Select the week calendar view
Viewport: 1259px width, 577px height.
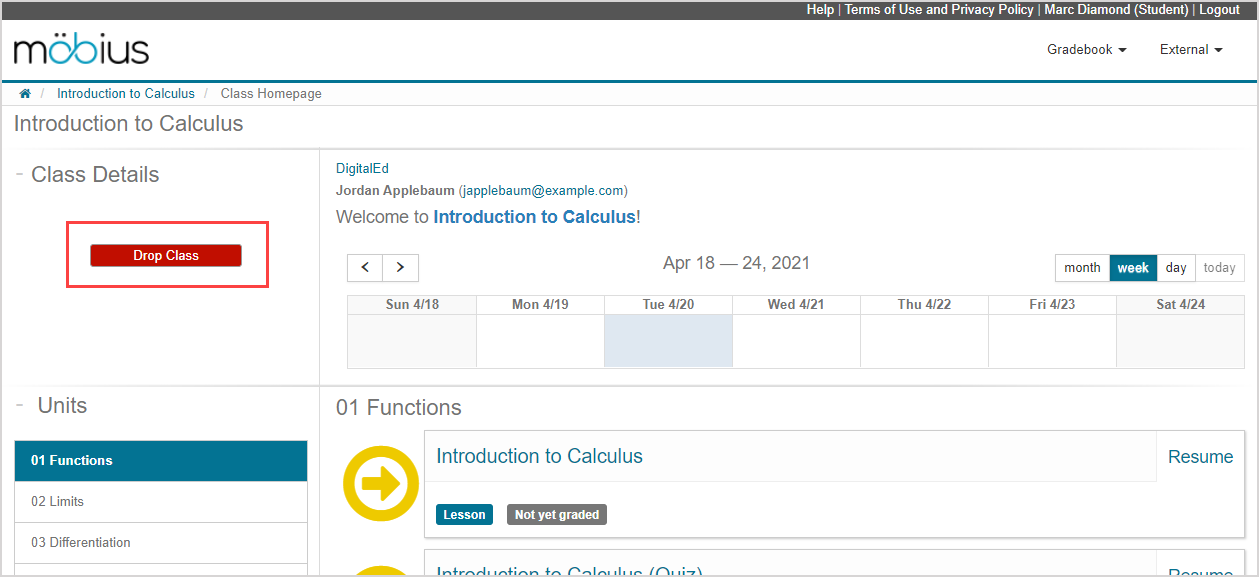pos(1133,268)
